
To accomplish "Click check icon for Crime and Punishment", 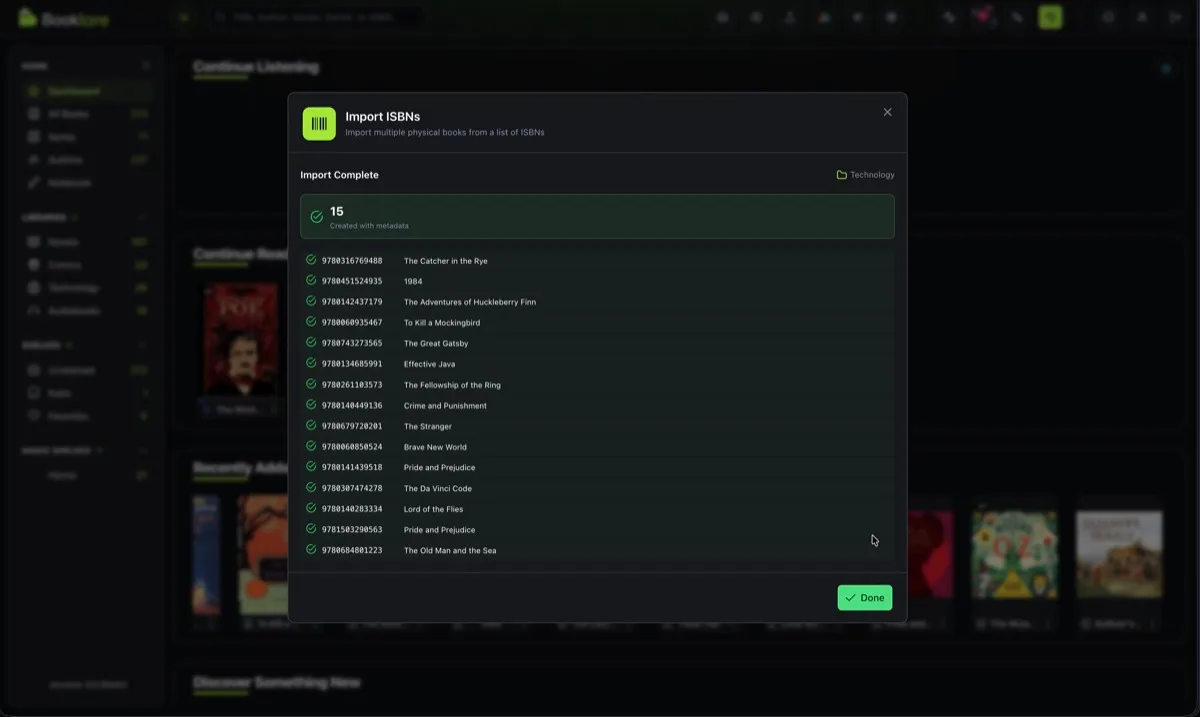I will click(311, 405).
